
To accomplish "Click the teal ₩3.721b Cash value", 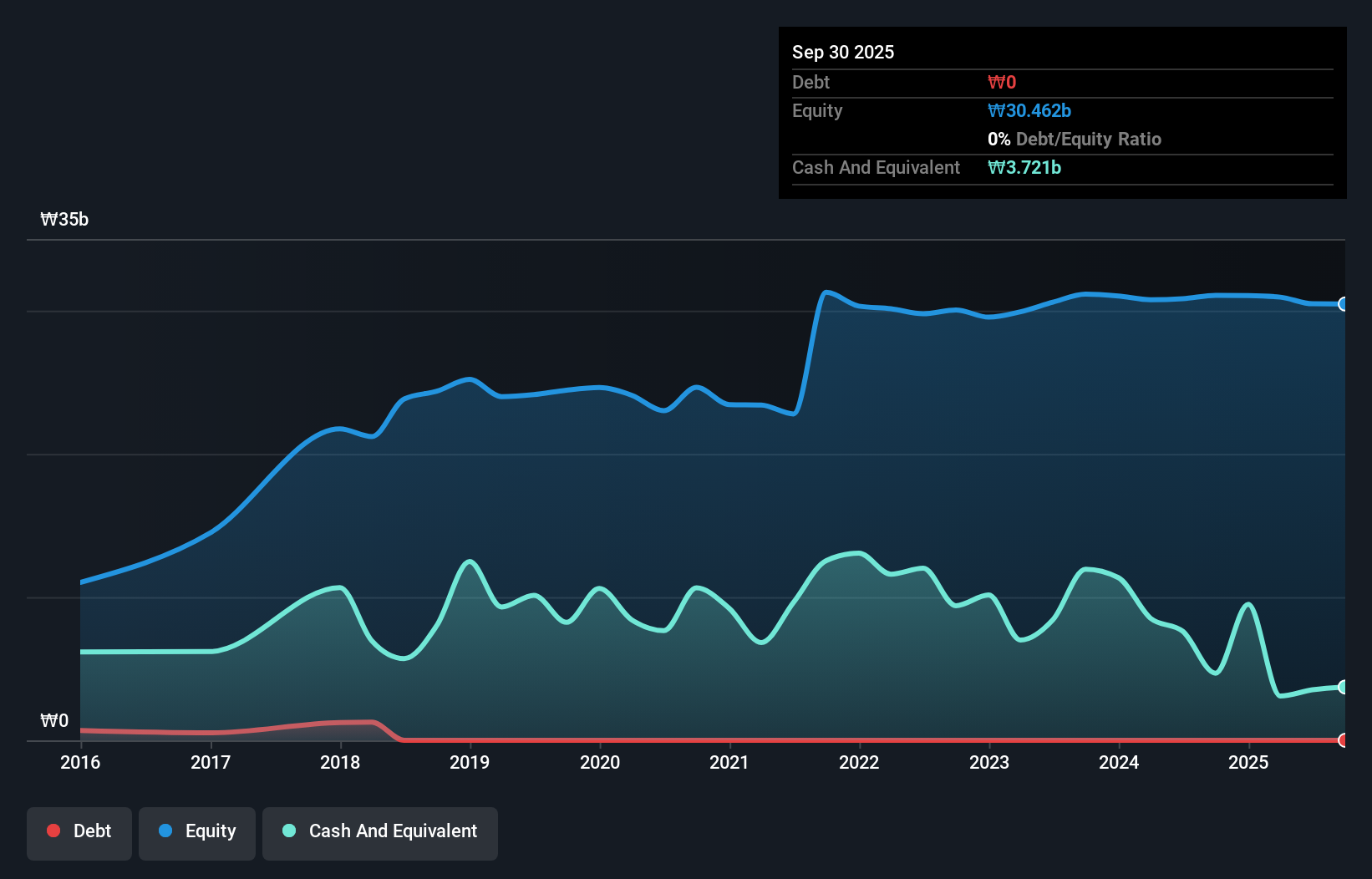I will click(1025, 167).
